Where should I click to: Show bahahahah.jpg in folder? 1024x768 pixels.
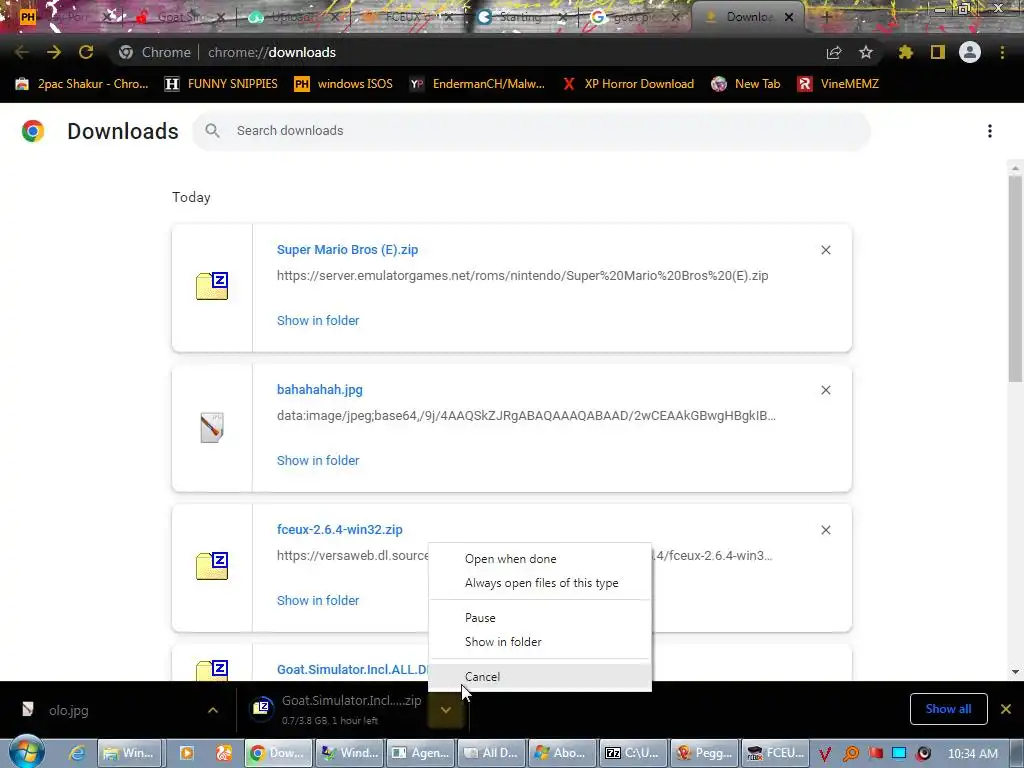[x=318, y=460]
